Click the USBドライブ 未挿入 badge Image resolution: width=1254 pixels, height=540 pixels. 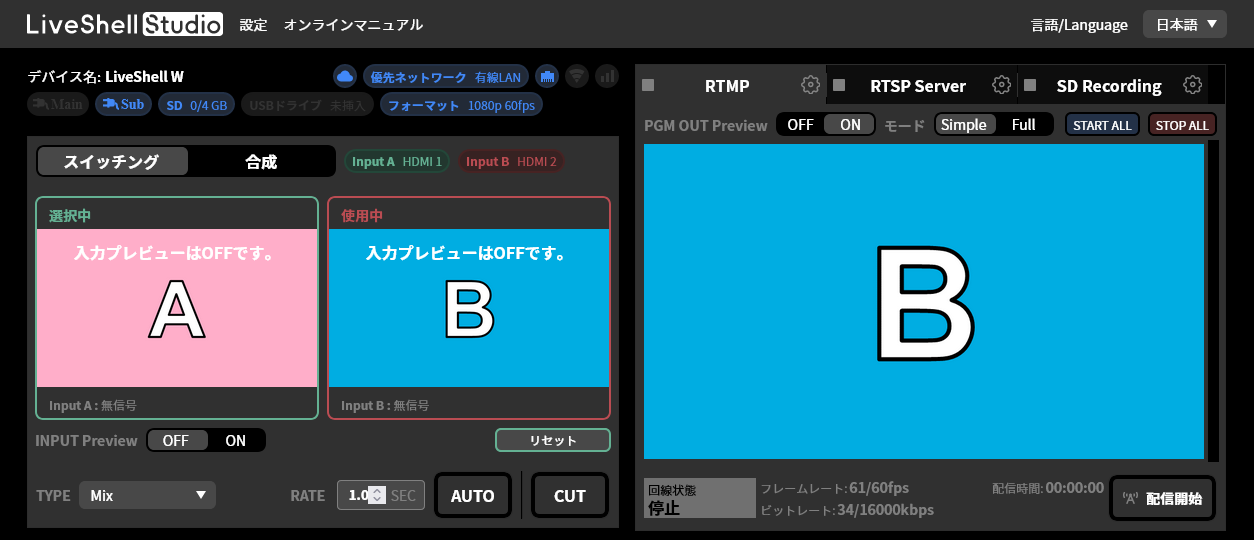[308, 104]
